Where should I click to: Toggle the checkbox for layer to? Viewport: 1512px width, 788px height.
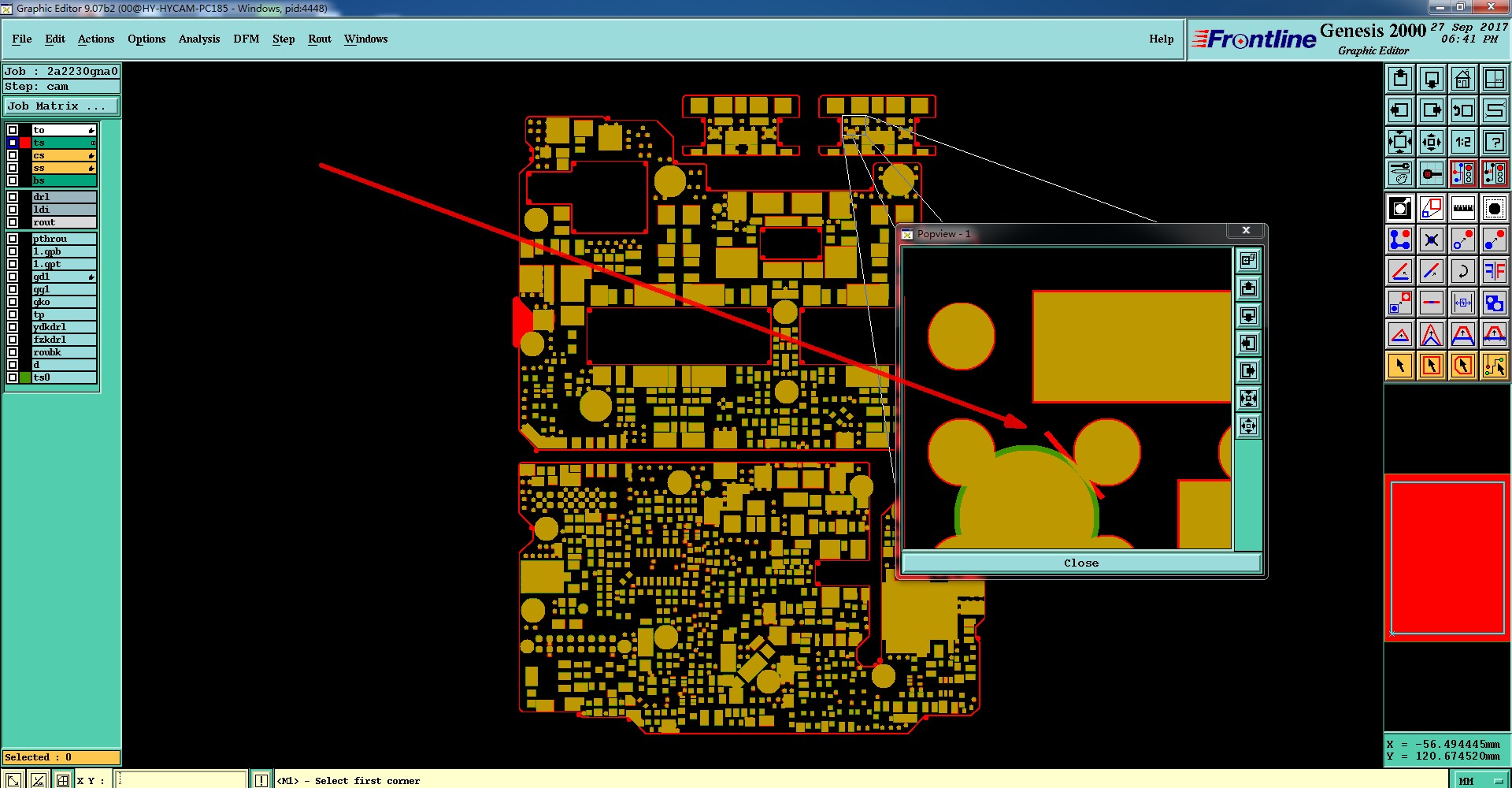point(13,130)
